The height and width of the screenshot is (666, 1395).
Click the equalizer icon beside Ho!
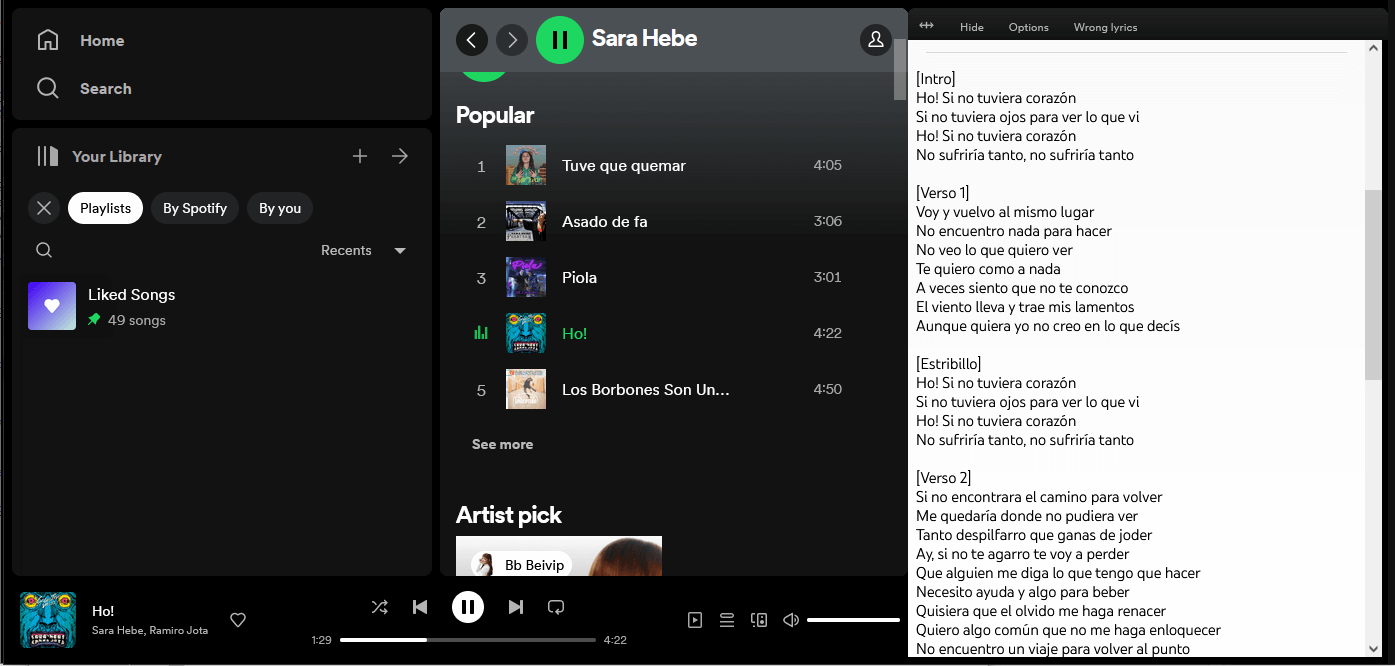pos(481,333)
